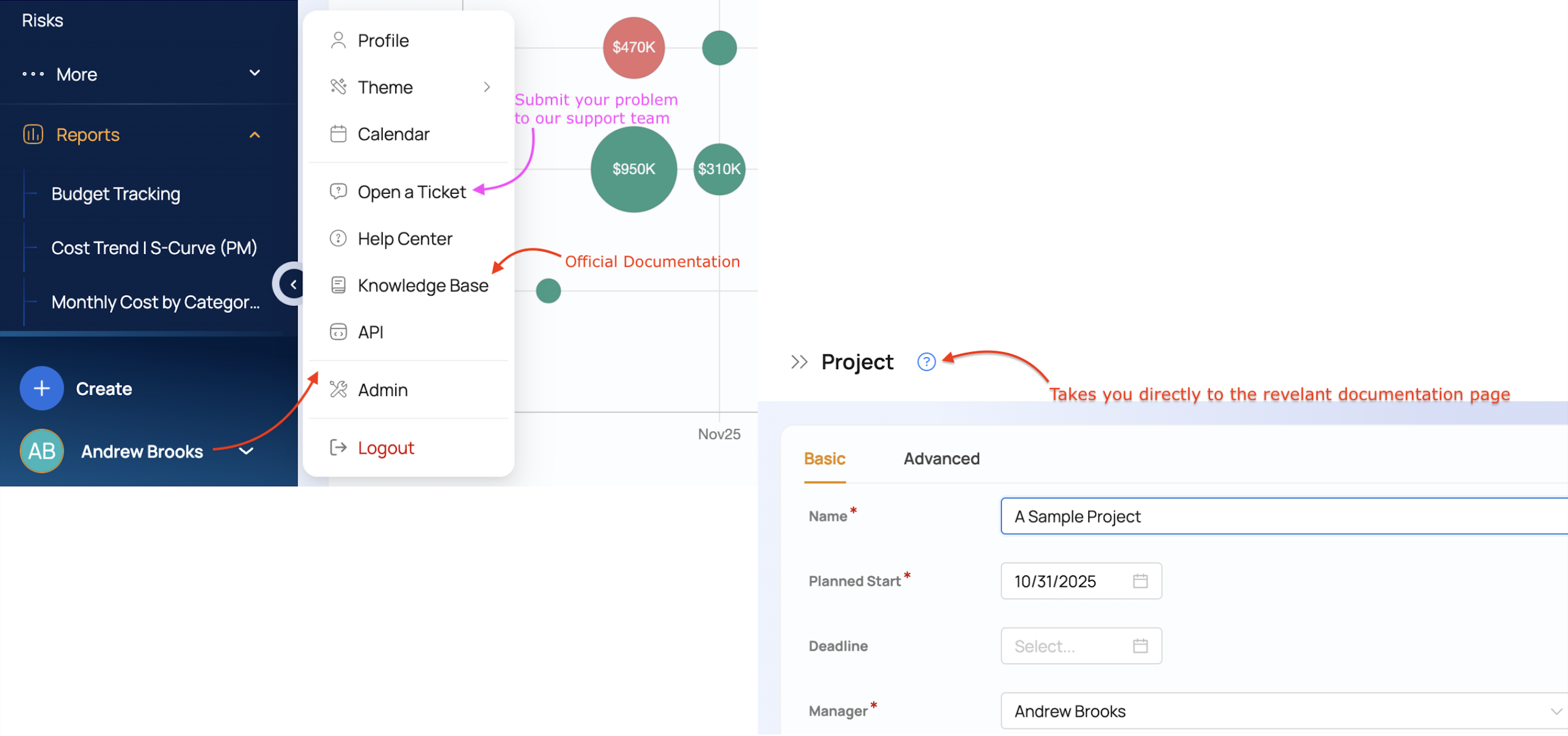Expand the More section chevron
The image size is (1568, 736).
(x=254, y=73)
